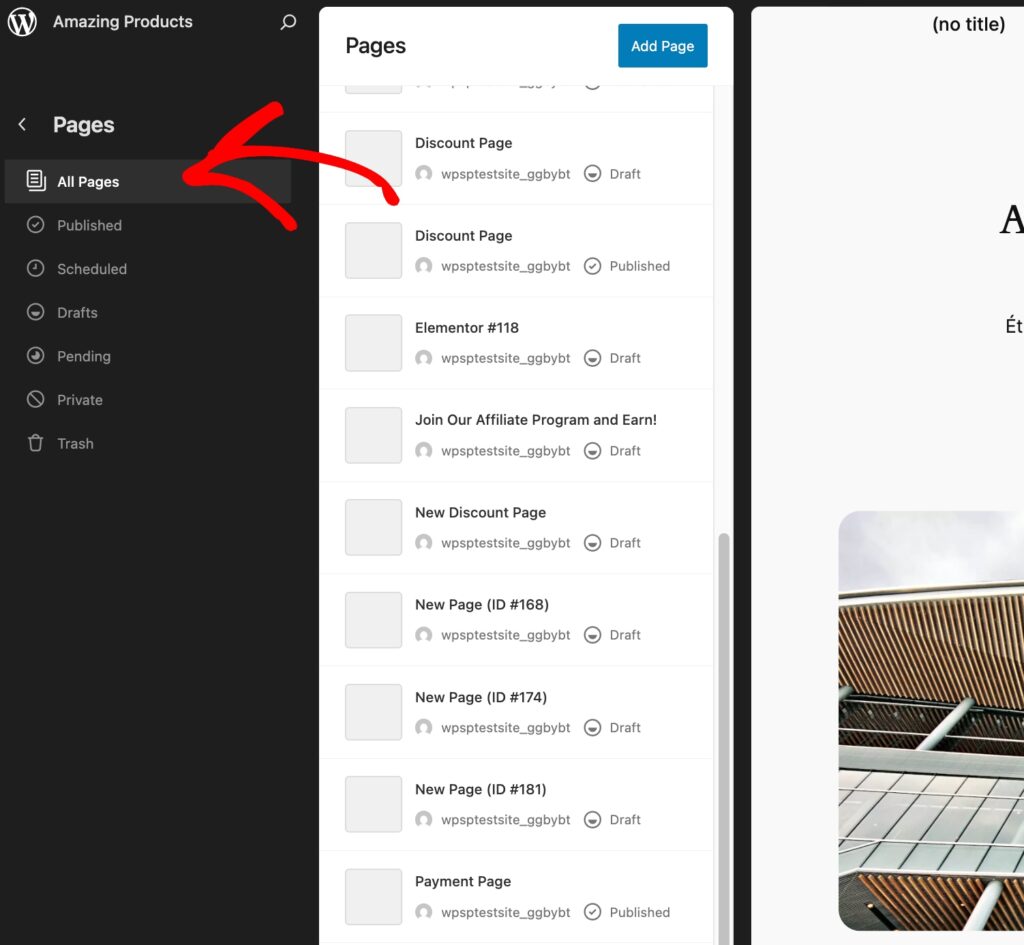Click the back chevron beside Pages

coord(22,125)
